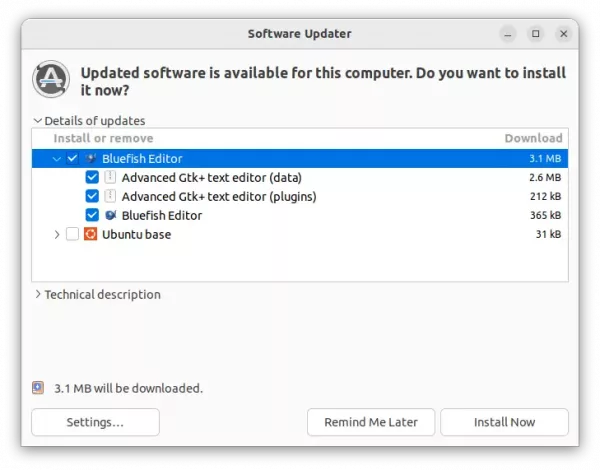Click the Software Updater logo icon

tap(51, 79)
